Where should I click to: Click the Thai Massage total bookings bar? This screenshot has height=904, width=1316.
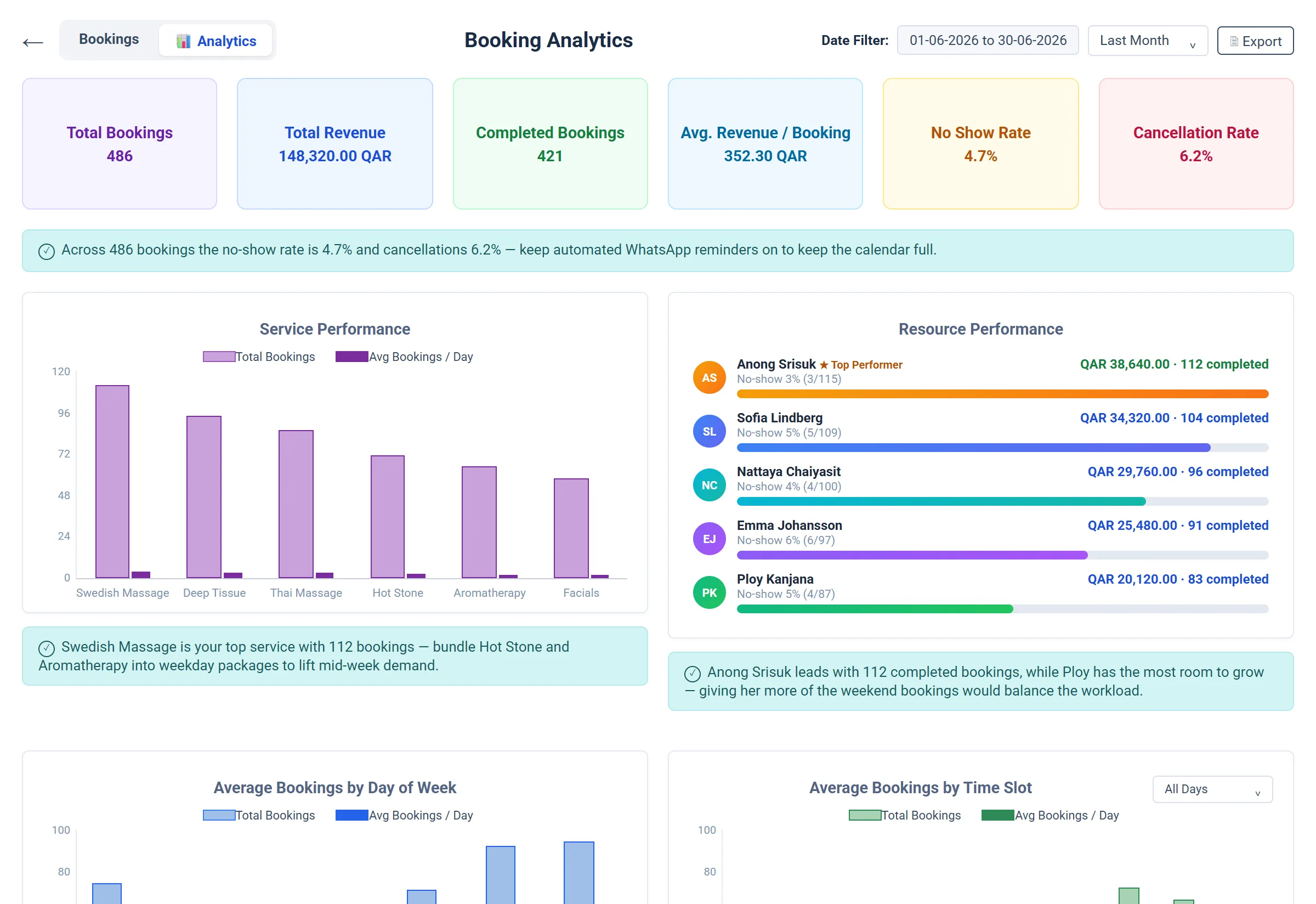click(296, 504)
